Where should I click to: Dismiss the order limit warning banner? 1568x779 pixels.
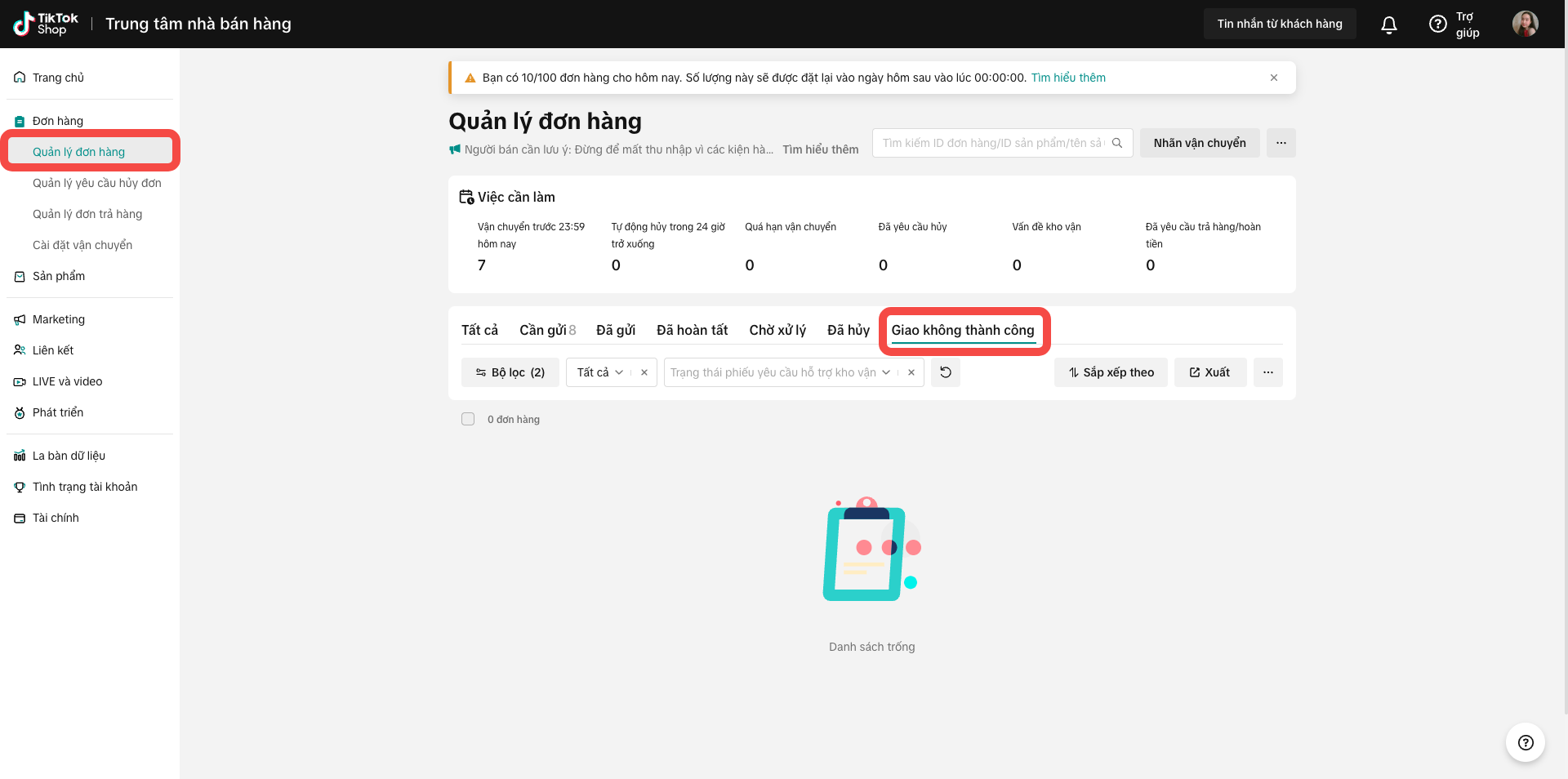1273,78
